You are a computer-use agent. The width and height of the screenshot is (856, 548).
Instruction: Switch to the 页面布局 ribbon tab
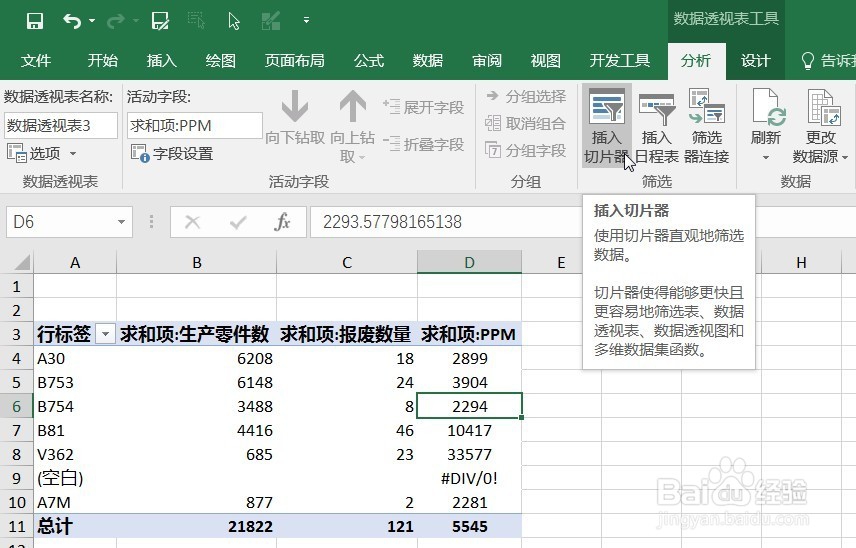(294, 60)
